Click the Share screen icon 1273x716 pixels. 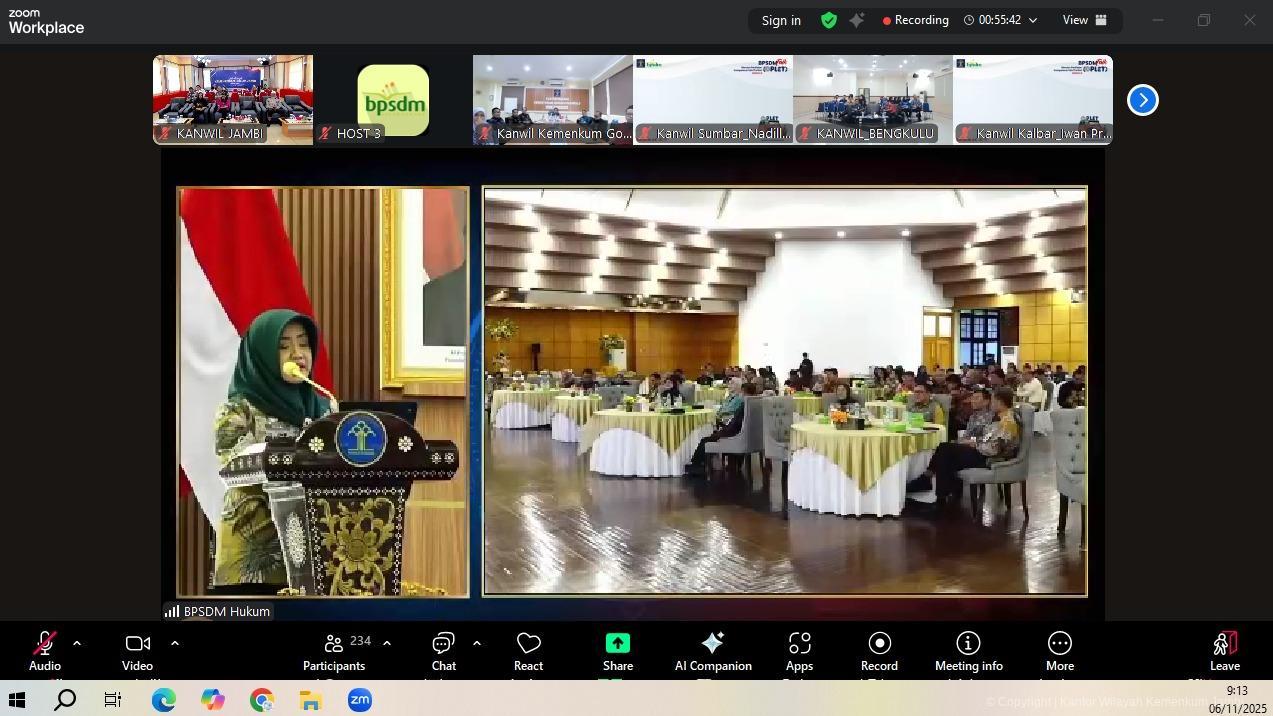tap(617, 651)
